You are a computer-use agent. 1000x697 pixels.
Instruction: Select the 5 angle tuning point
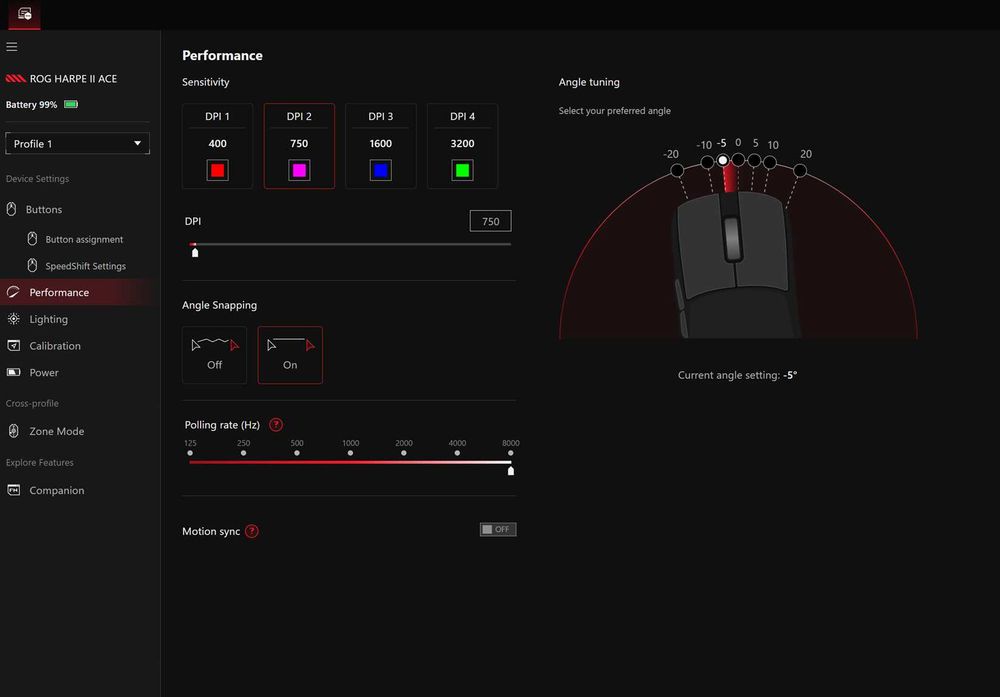[x=754, y=160]
